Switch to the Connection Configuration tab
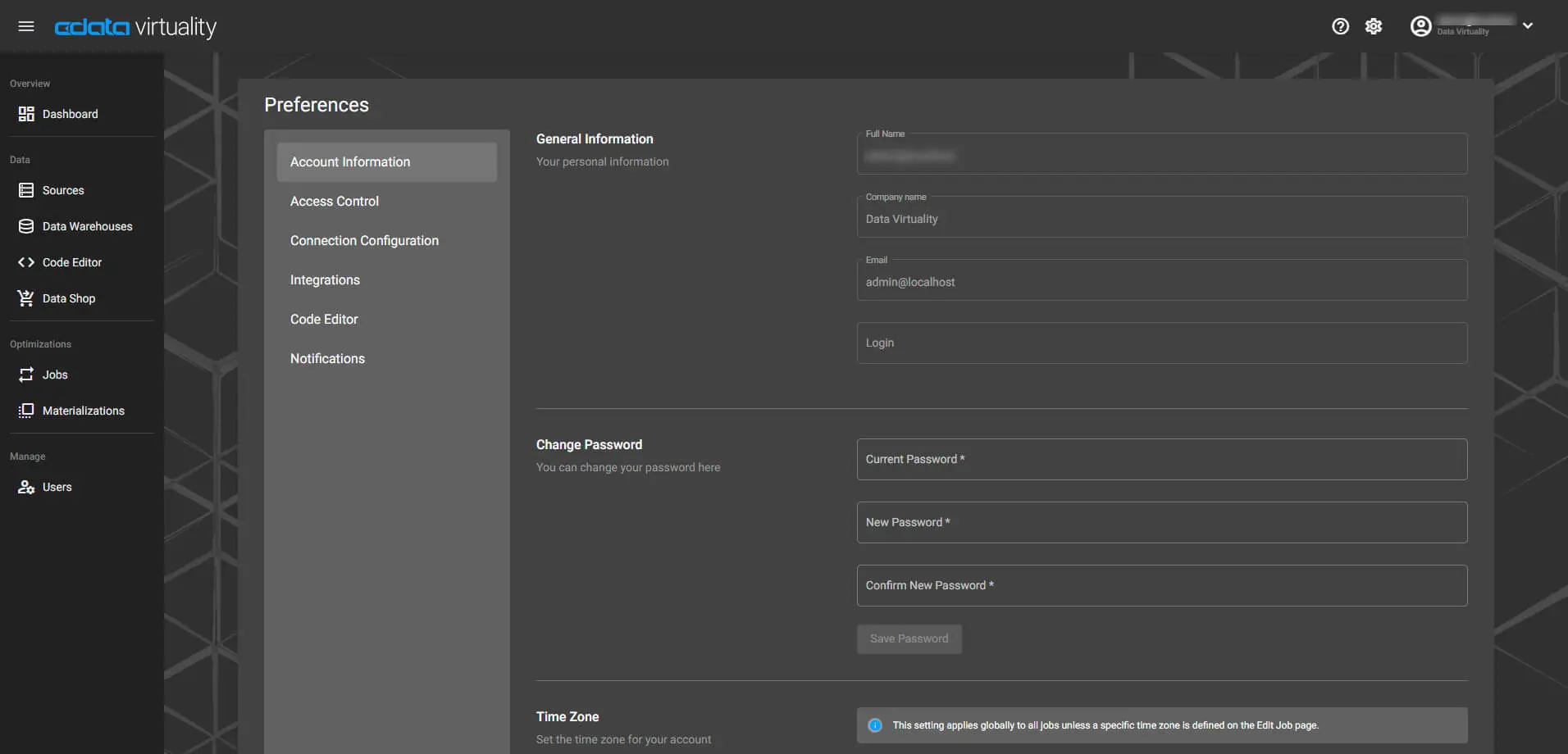Image resolution: width=1568 pixels, height=754 pixels. click(364, 241)
